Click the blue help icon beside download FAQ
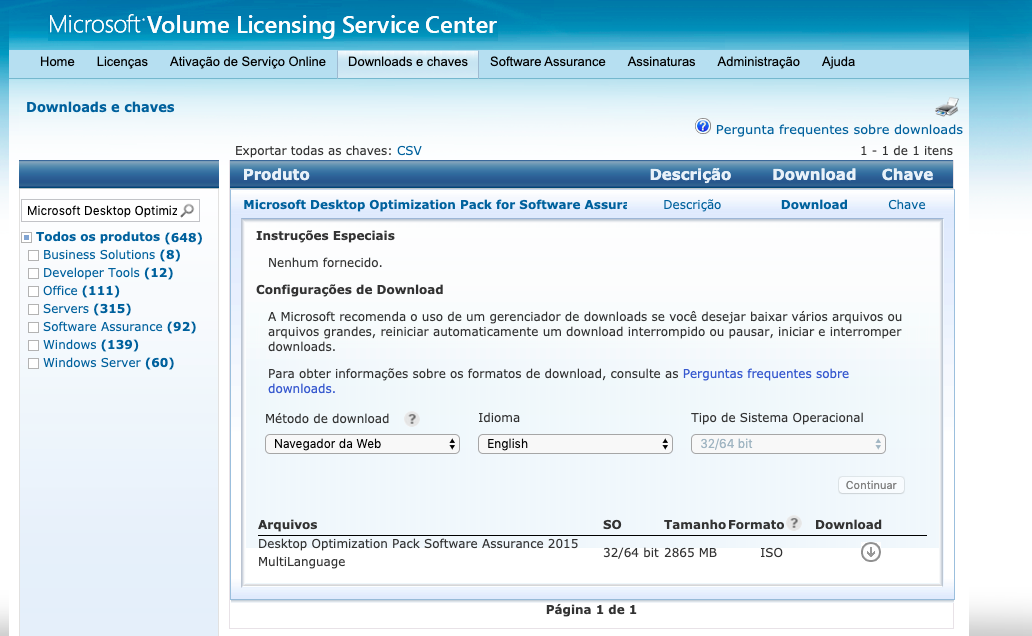 pos(703,128)
